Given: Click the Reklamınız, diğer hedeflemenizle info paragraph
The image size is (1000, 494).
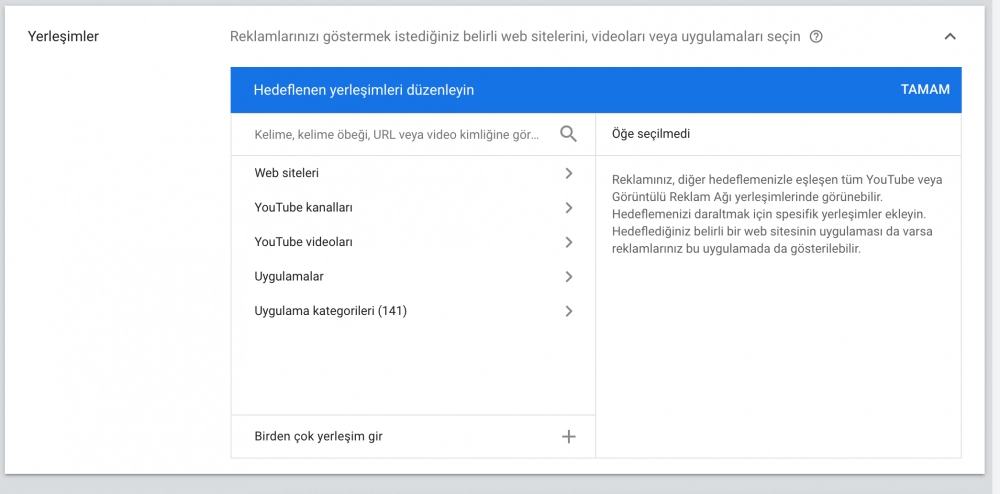Looking at the screenshot, I should click(777, 214).
